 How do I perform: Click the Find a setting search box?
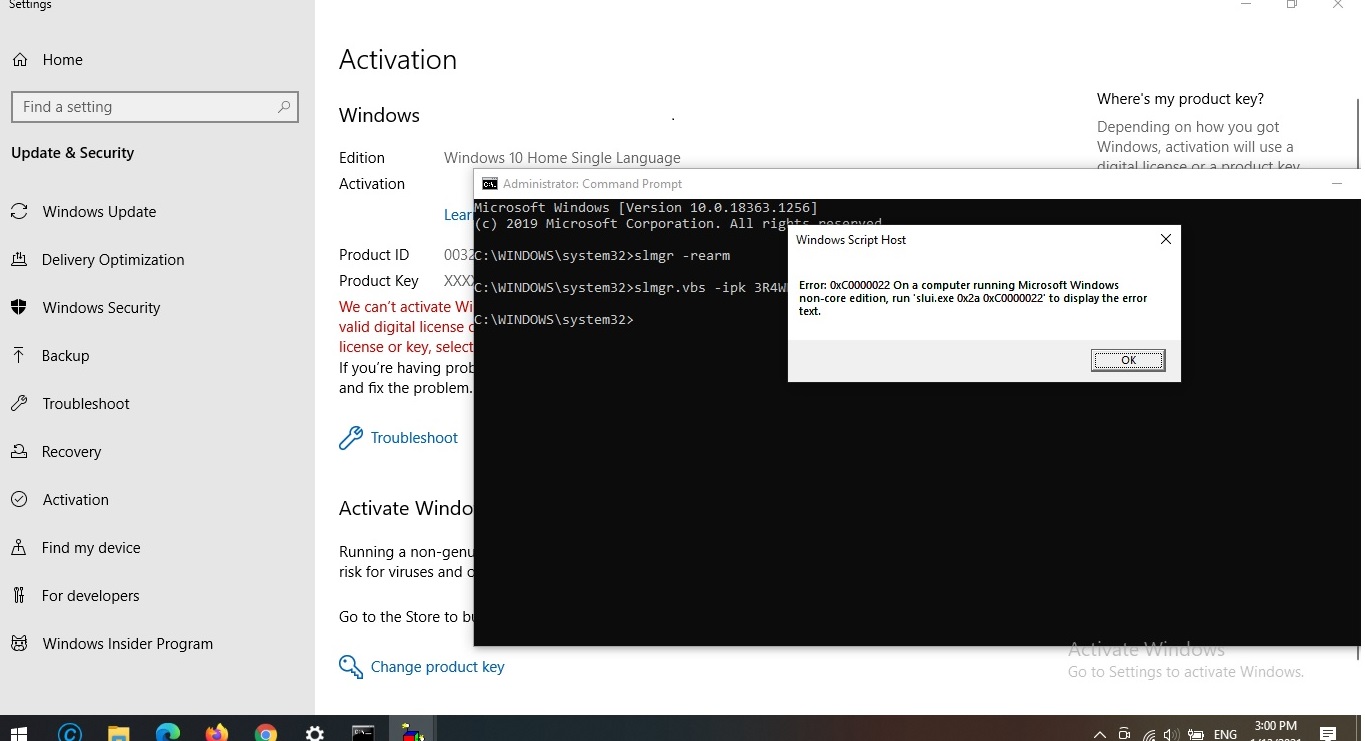(155, 106)
